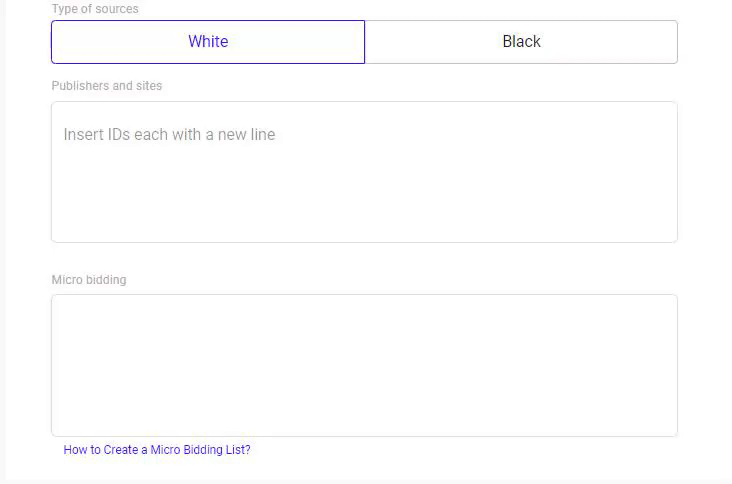Viewport: 732px width, 484px height.
Task: Activate the publisher IDs input box
Action: click(x=364, y=172)
